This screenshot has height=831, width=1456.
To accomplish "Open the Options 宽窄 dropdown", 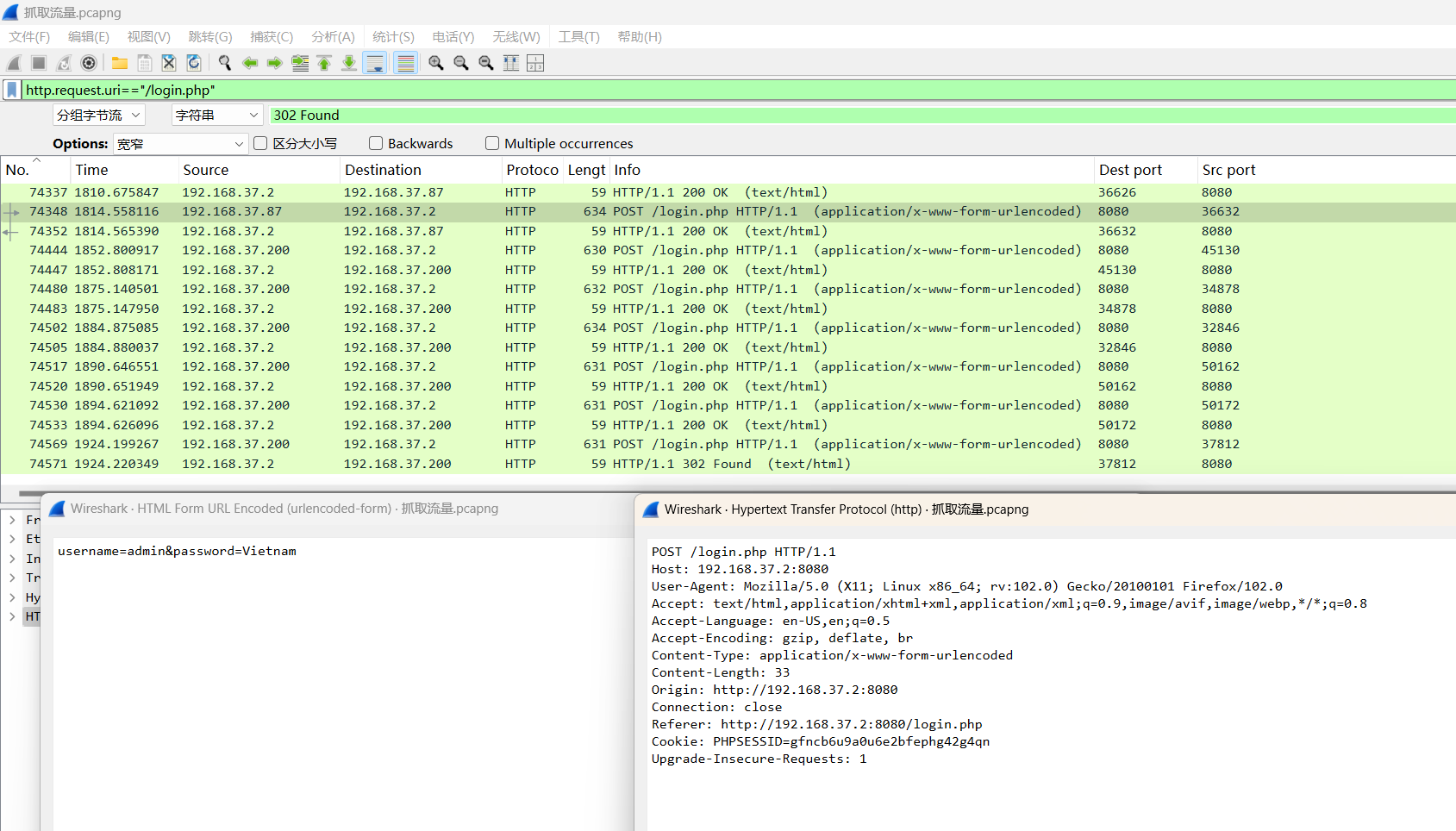I will (181, 144).
